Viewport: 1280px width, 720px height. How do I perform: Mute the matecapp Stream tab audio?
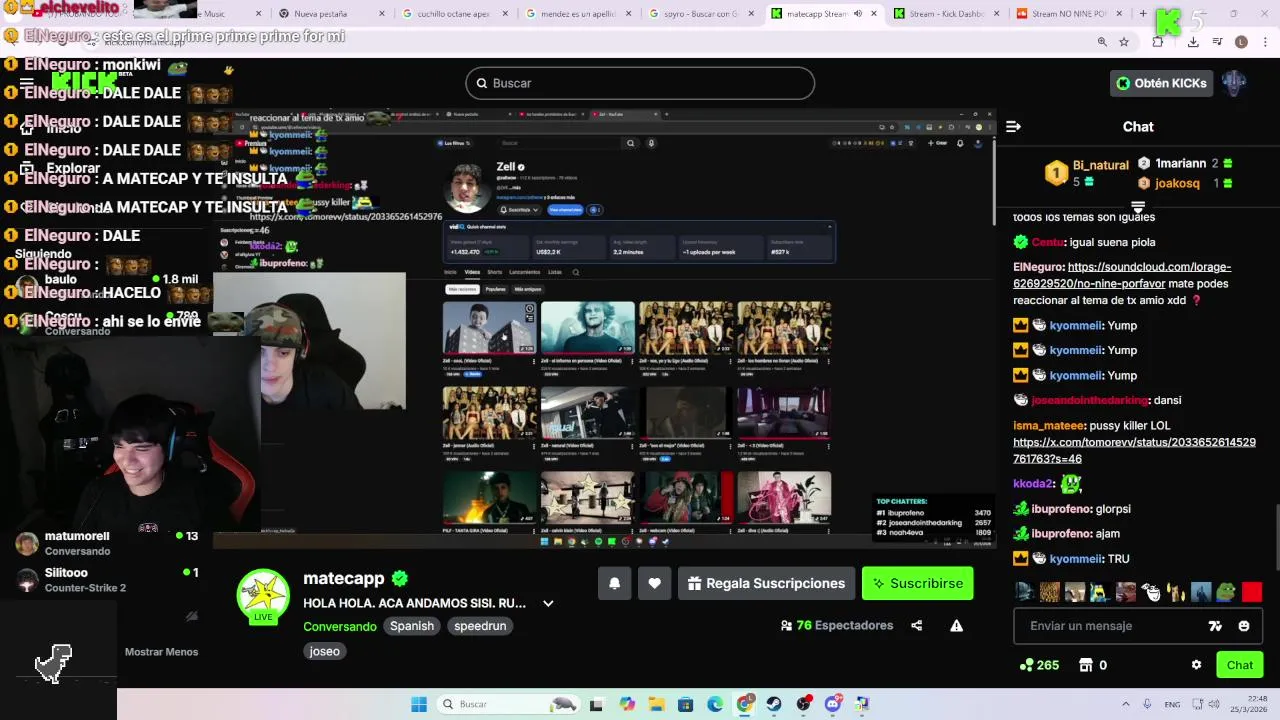(858, 14)
